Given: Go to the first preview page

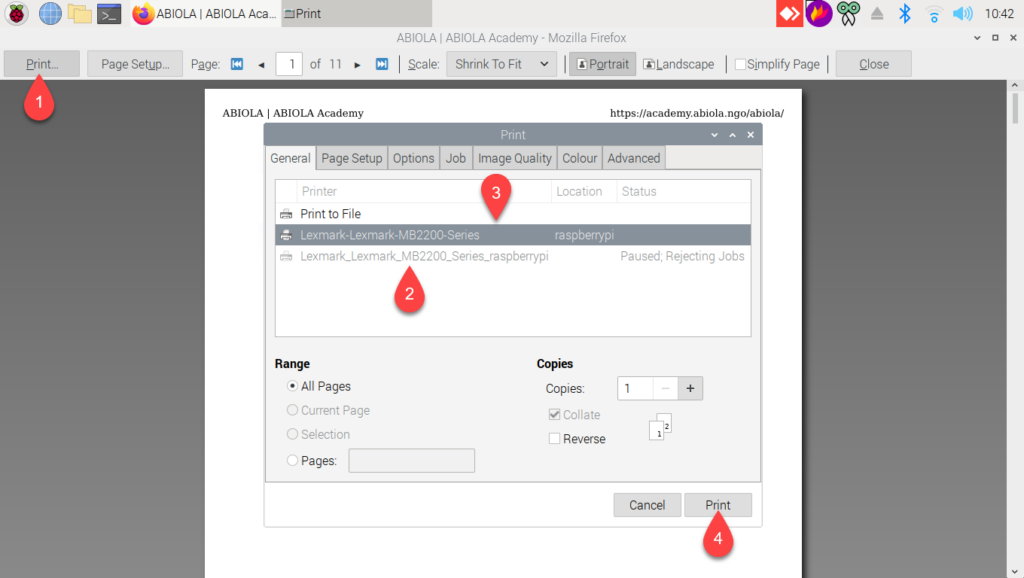Looking at the screenshot, I should [237, 64].
